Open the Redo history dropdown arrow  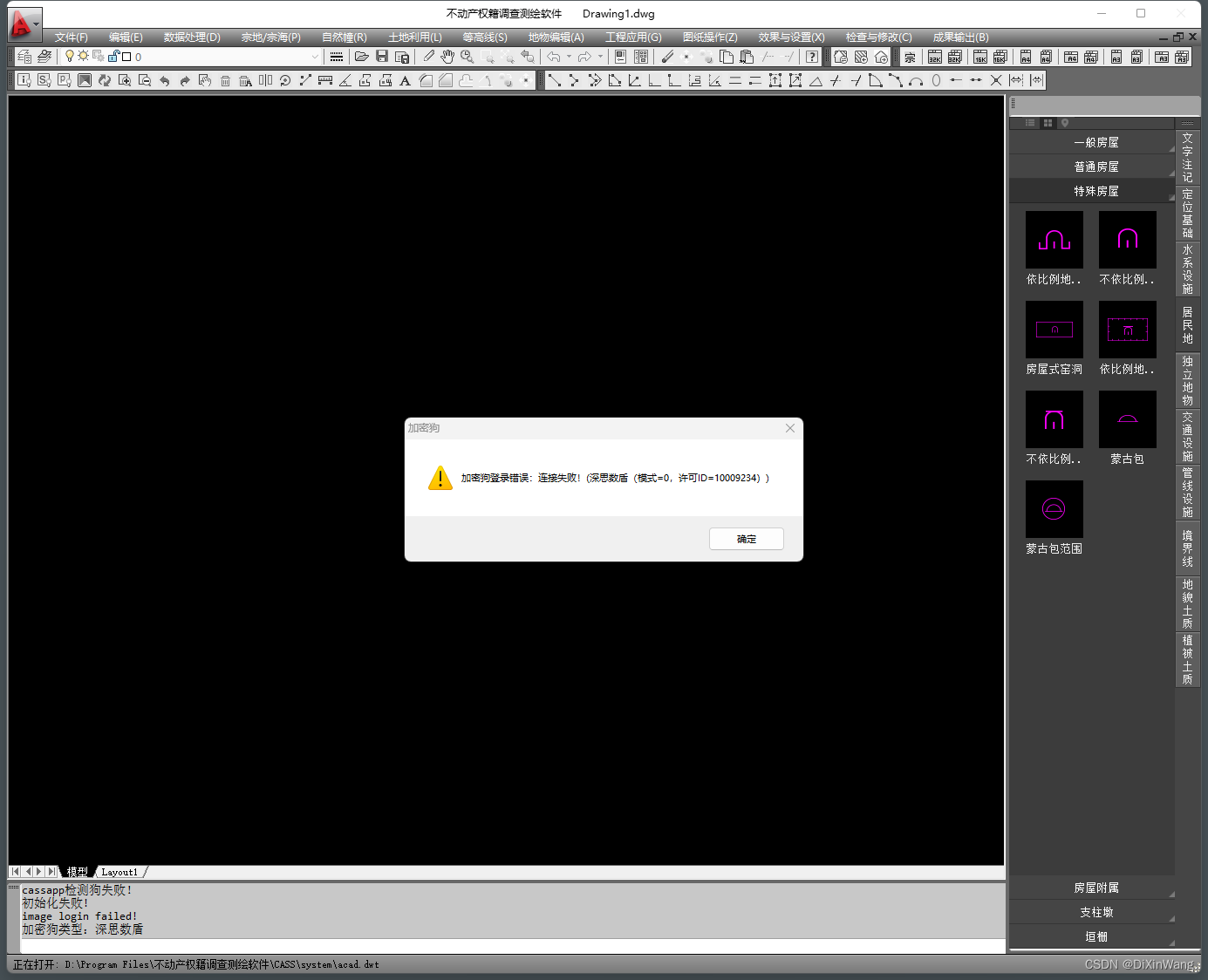[x=600, y=57]
